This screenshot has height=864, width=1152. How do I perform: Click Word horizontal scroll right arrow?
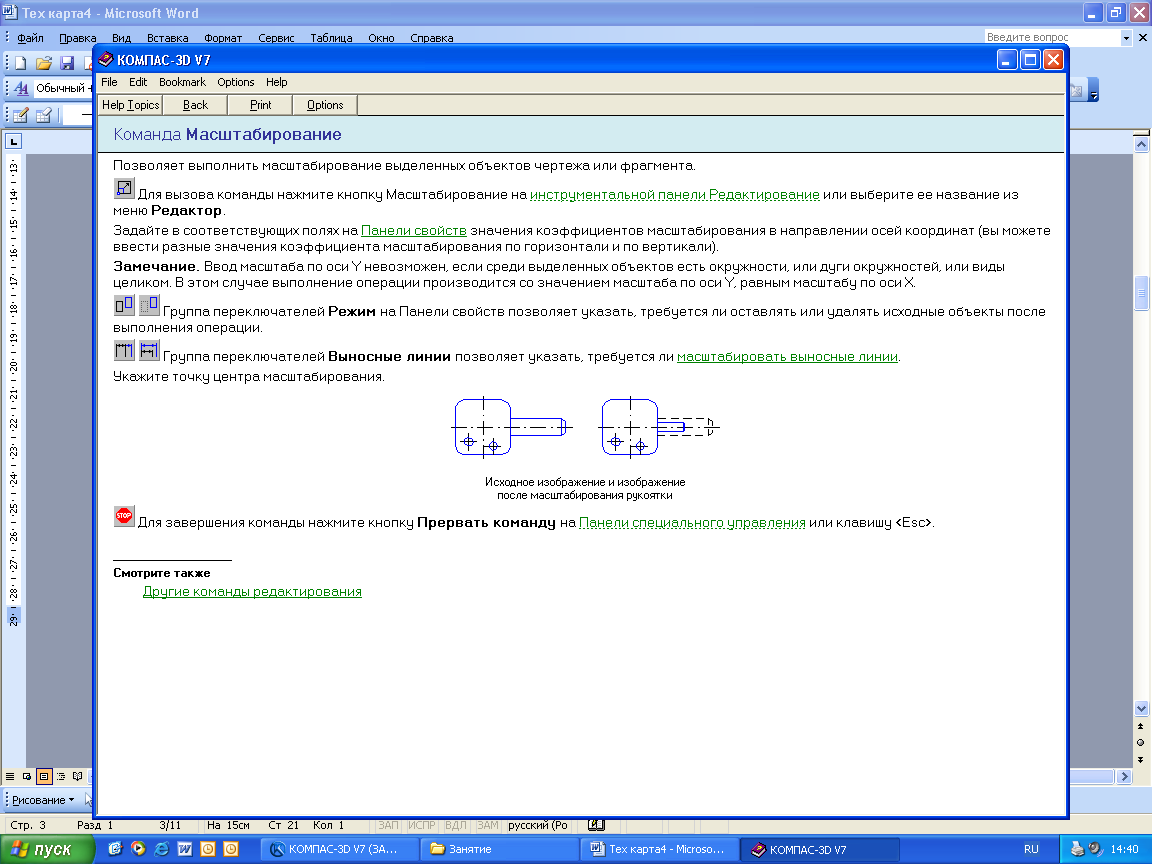[x=1124, y=777]
